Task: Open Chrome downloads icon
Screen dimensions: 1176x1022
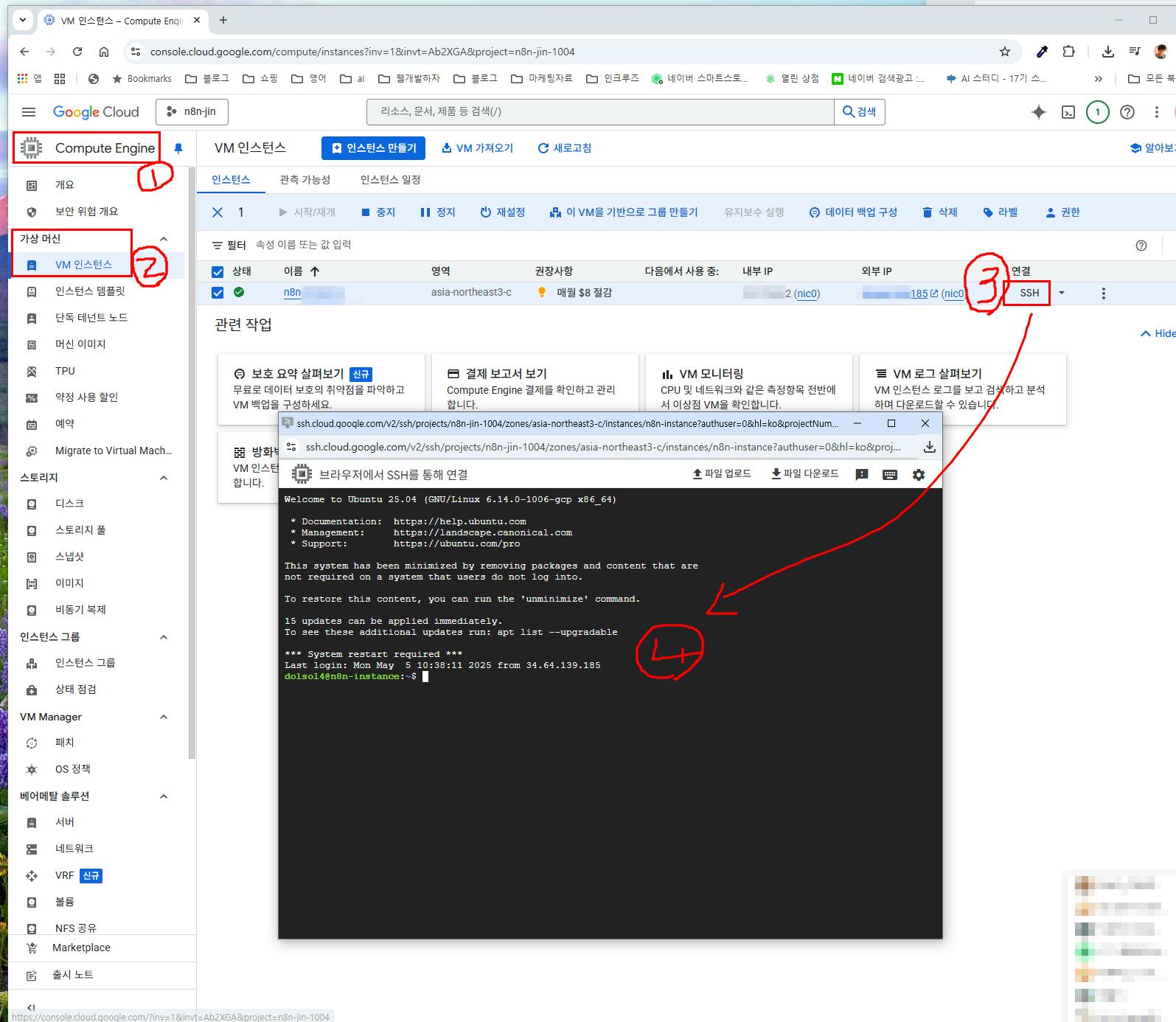Action: tap(1107, 52)
